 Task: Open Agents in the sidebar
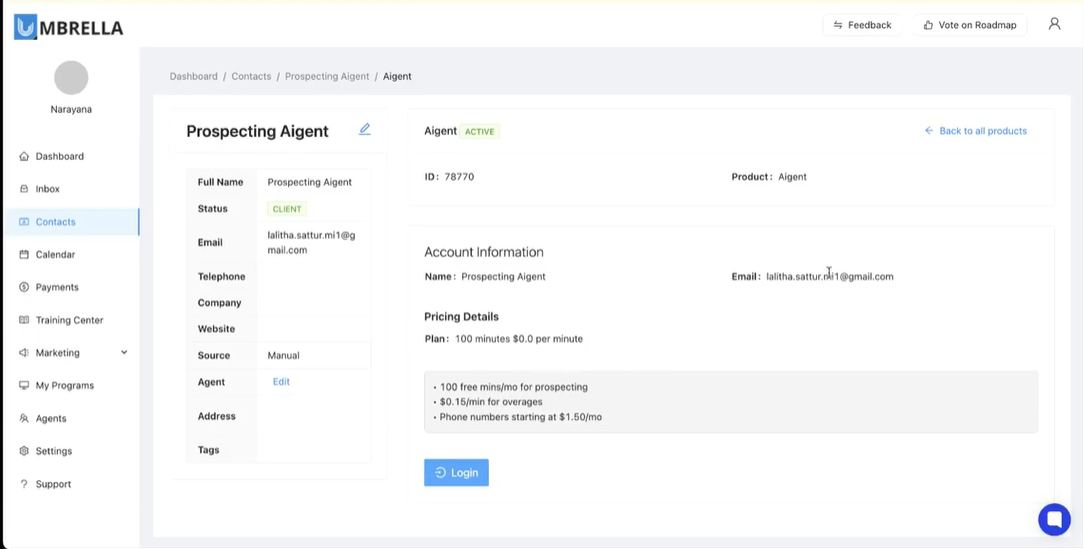[x=51, y=418]
